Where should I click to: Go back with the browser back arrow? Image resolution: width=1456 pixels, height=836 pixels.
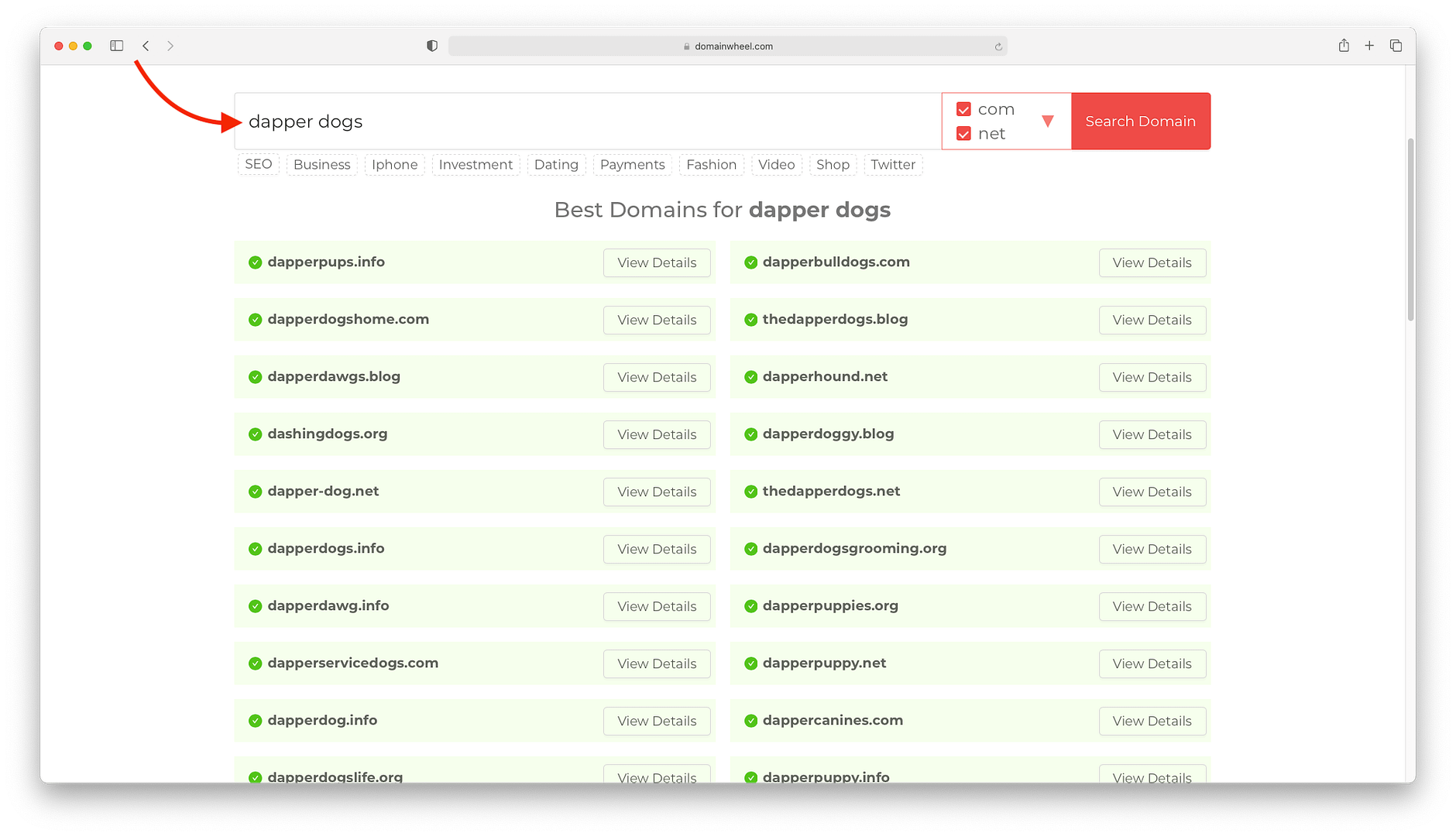146,46
